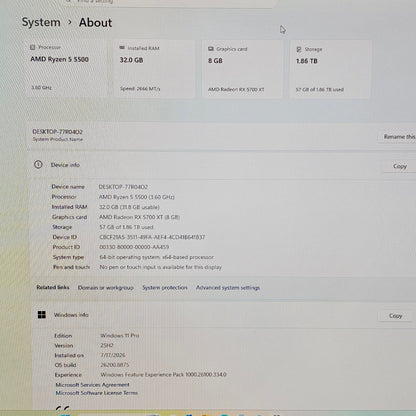The height and width of the screenshot is (416, 416).
Task: Copy the Windows info section
Action: tap(395, 316)
